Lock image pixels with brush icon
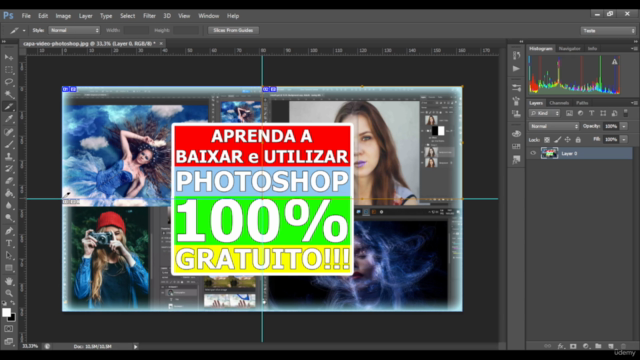The image size is (640, 360). pyautogui.click(x=557, y=140)
